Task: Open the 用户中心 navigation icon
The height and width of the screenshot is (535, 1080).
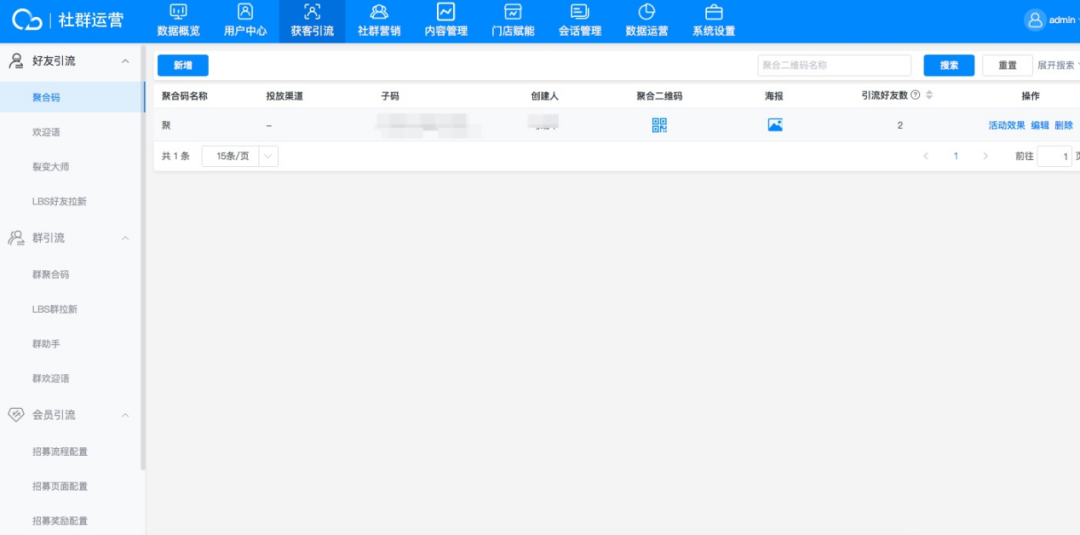Action: tap(245, 12)
